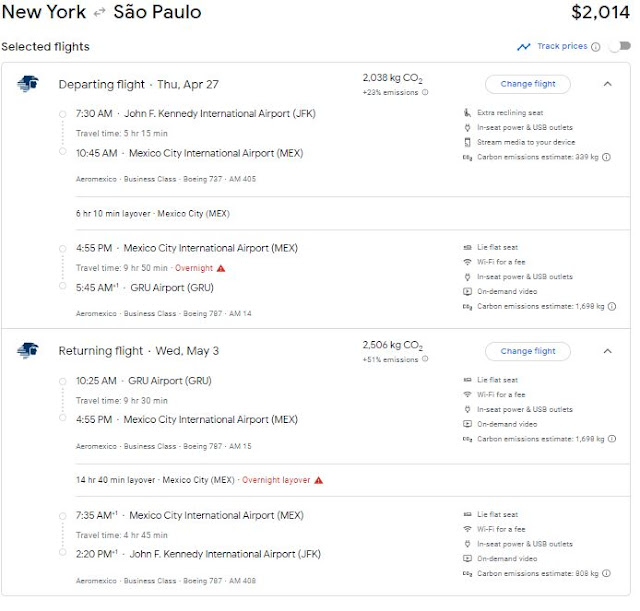Click the Track prices info icon
The height and width of the screenshot is (611, 640).
point(596,47)
